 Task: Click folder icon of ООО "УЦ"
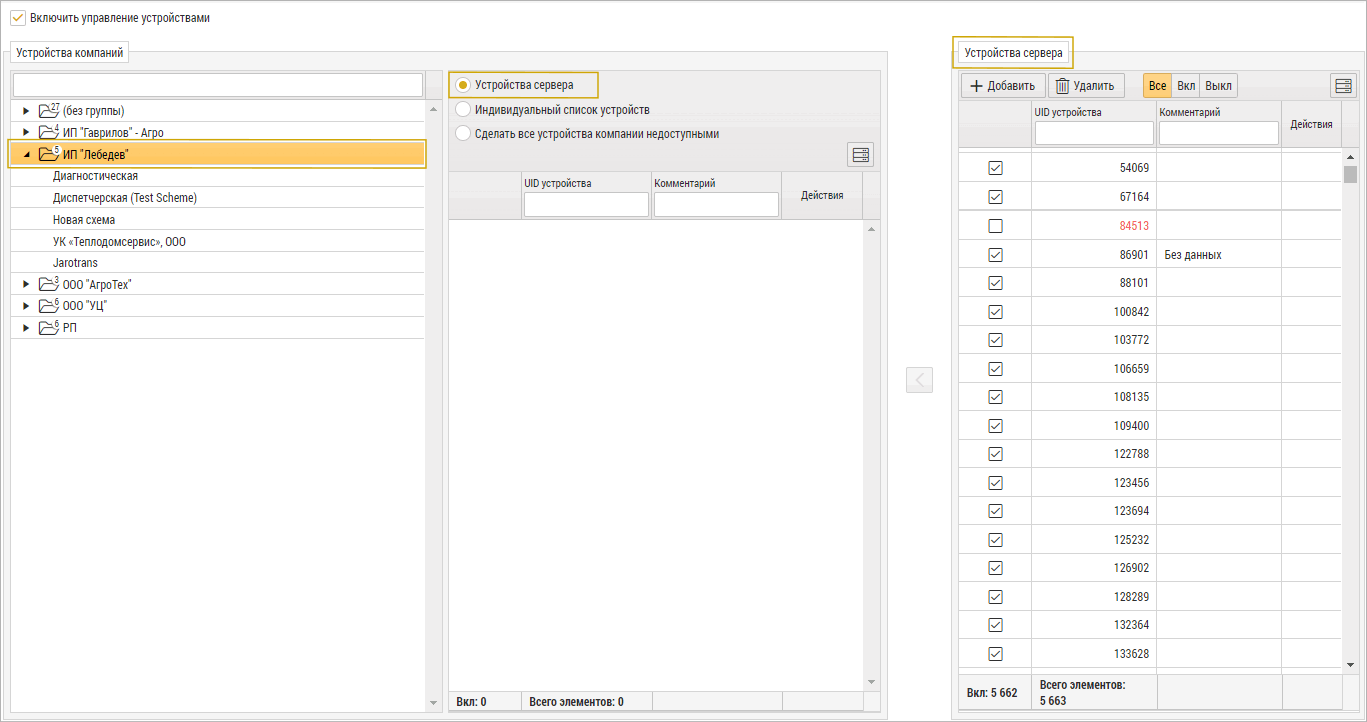(48, 306)
